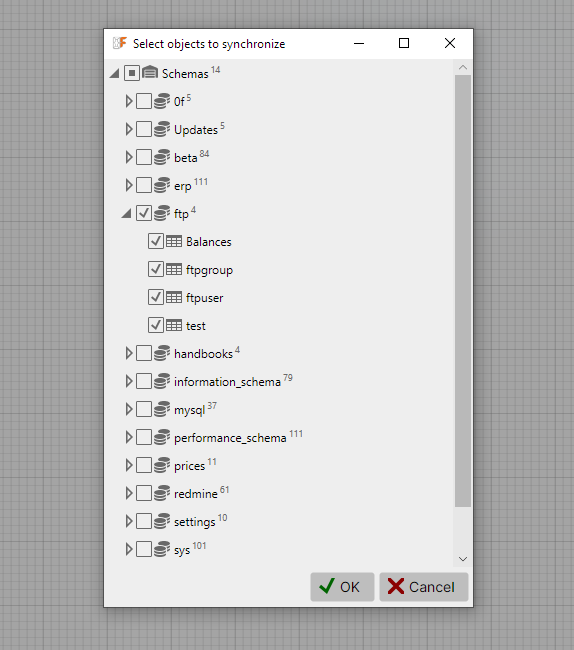Expand the information_schema node
Viewport: 574px width, 650px height.
pos(129,381)
